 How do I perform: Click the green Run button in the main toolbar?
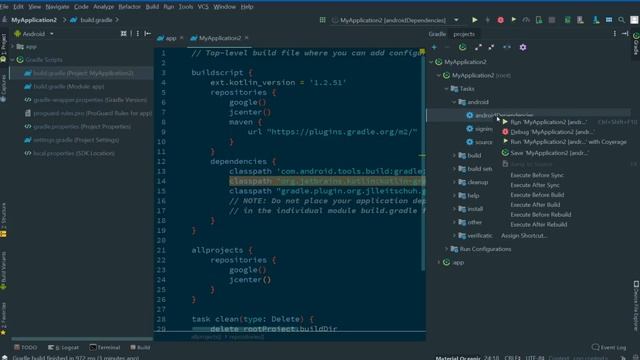point(474,20)
